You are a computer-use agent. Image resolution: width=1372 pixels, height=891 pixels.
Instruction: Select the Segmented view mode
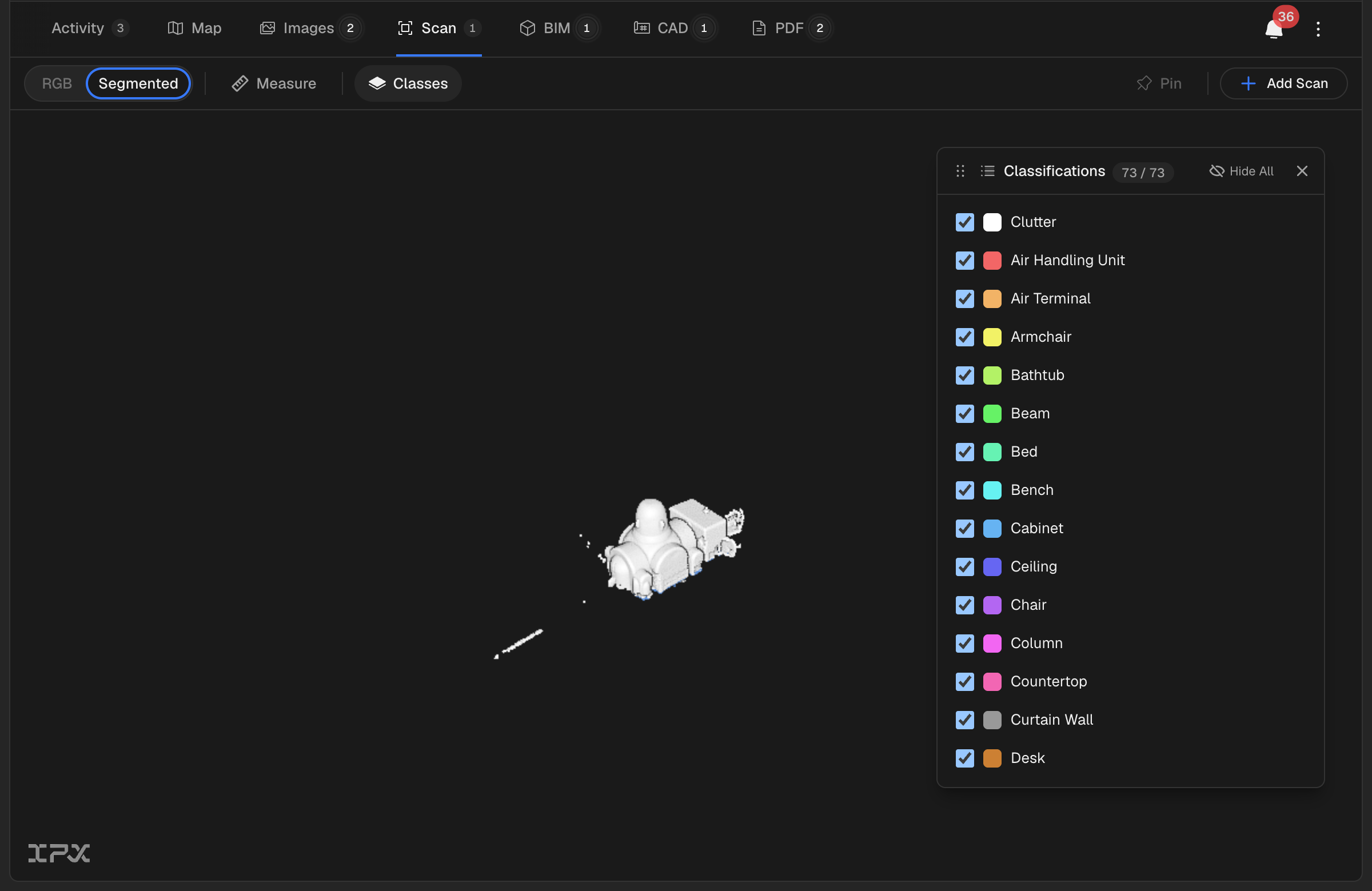(x=138, y=83)
